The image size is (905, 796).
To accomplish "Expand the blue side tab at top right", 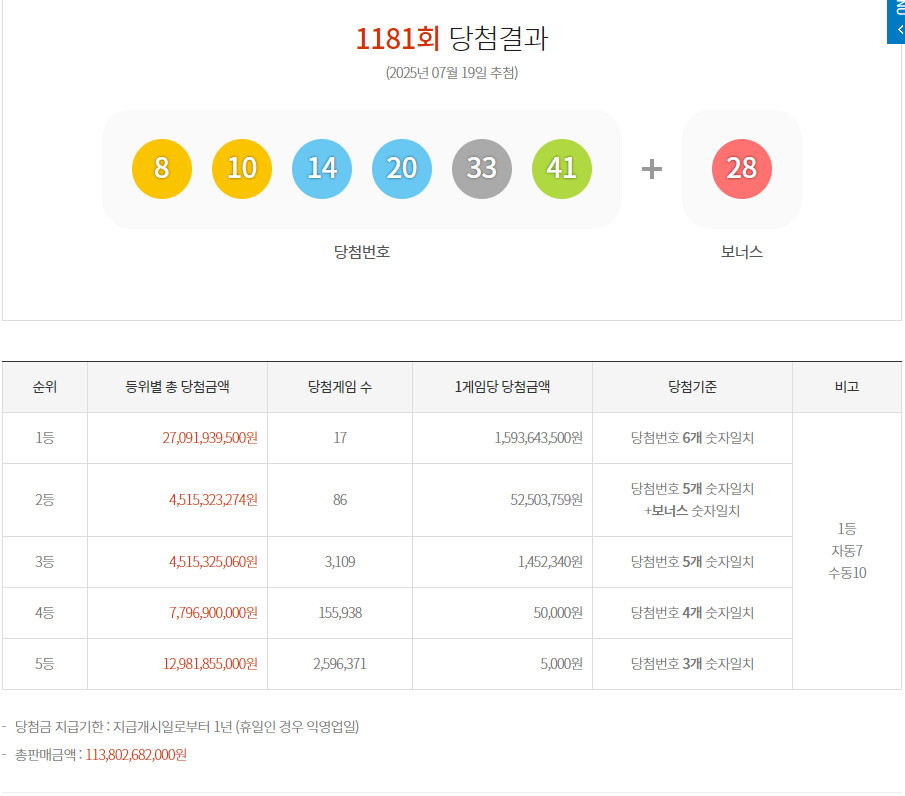I will pos(896,21).
